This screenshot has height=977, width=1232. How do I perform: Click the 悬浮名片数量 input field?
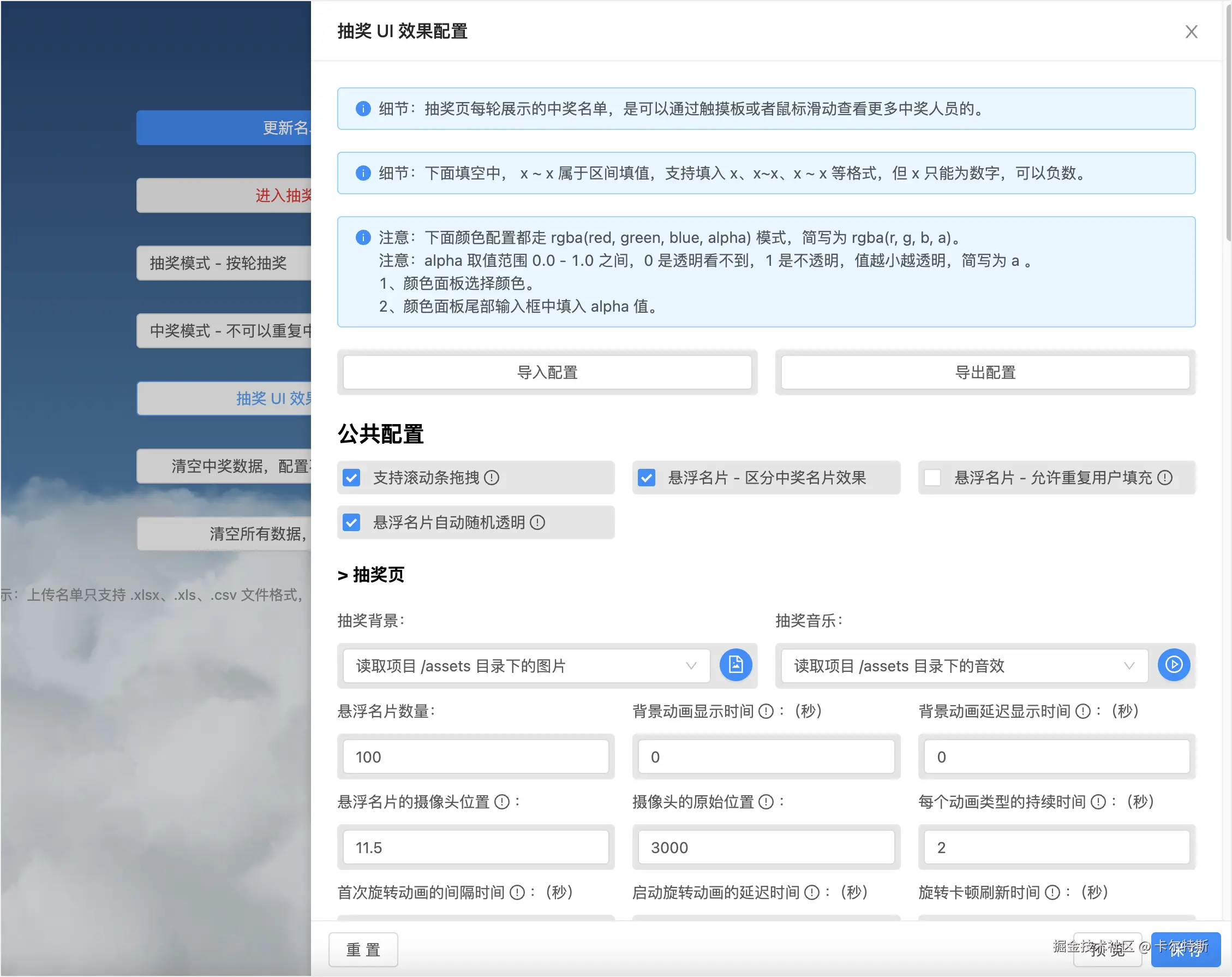(x=475, y=757)
